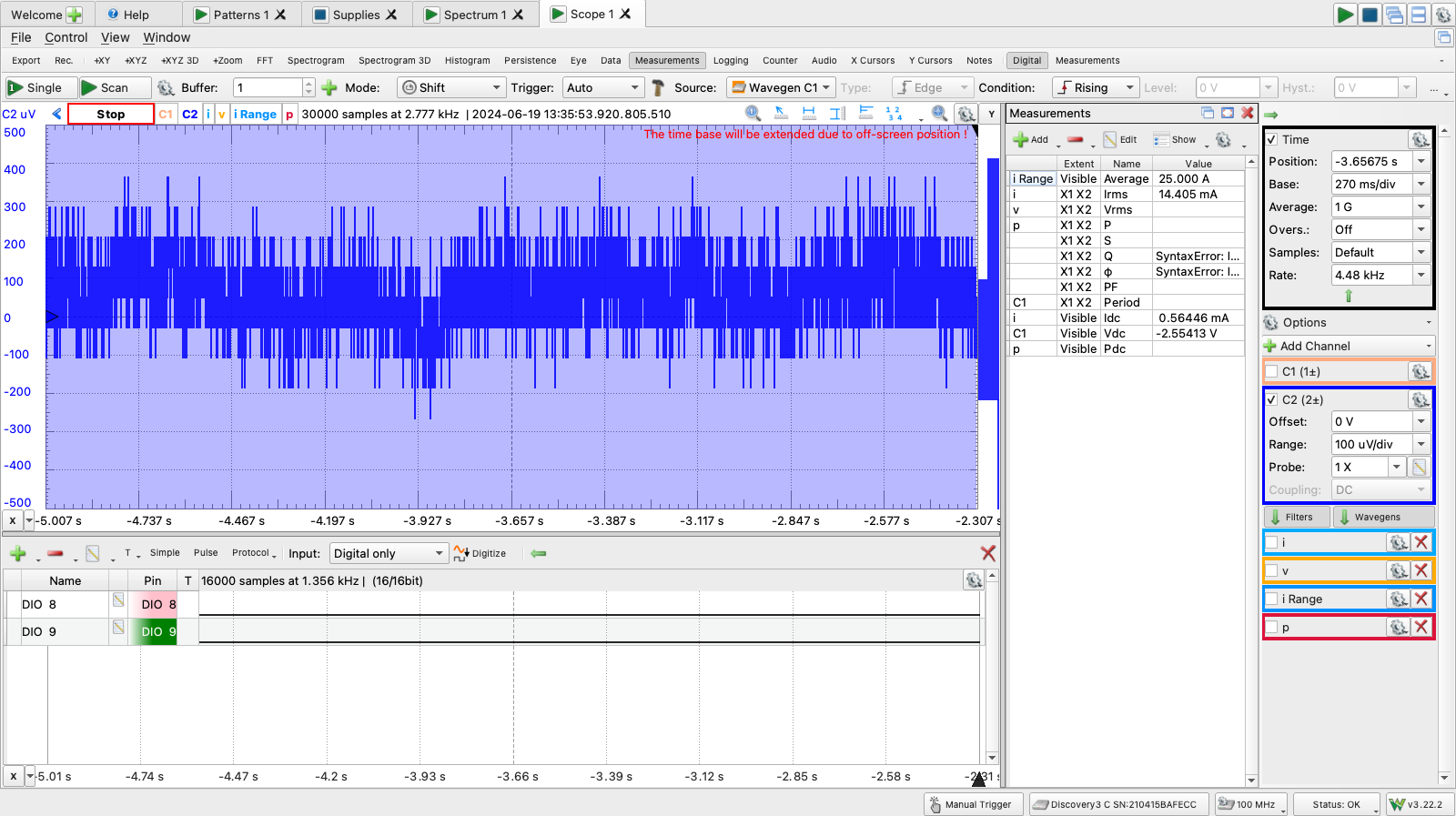
Task: Open the Time settings gear
Action: pos(1420,139)
